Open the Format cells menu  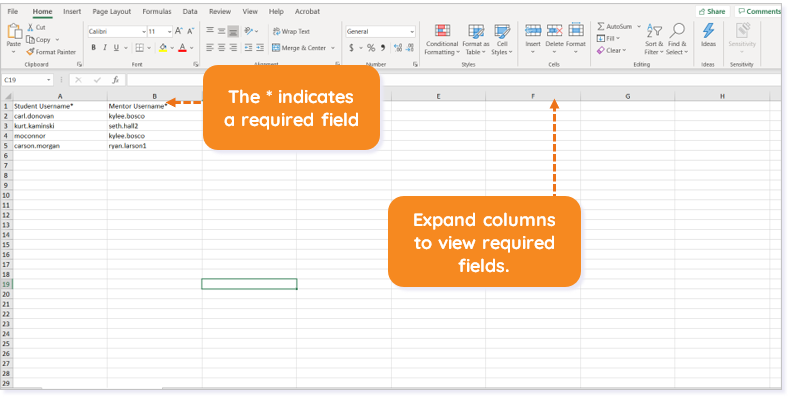(x=576, y=39)
